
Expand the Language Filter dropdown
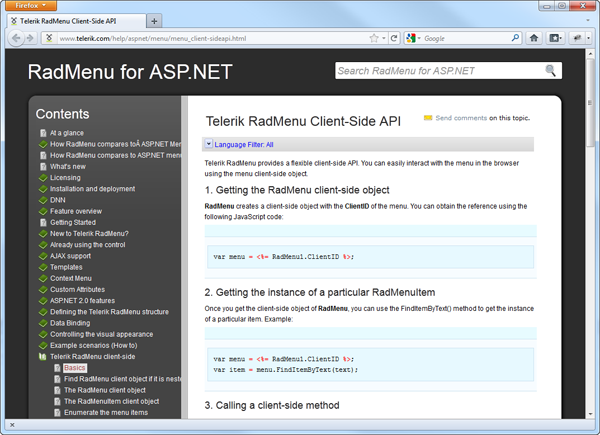(x=208, y=144)
